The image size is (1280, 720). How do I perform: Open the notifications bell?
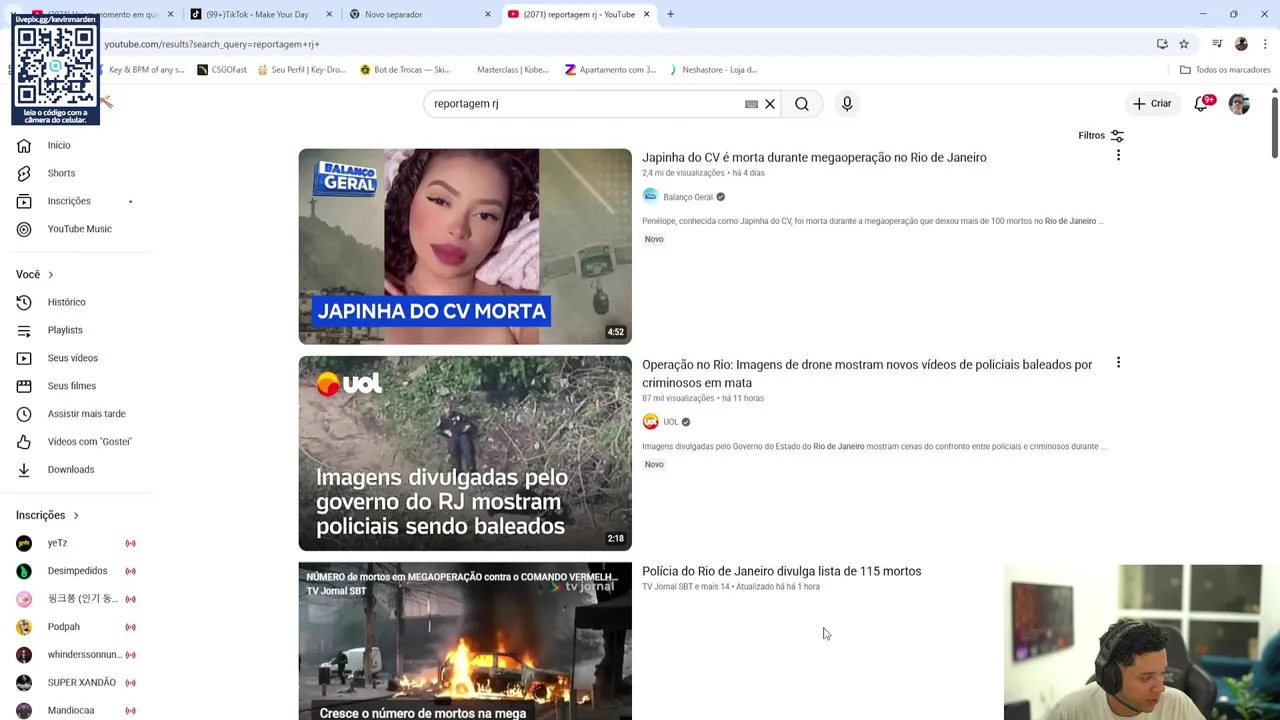click(x=1201, y=104)
